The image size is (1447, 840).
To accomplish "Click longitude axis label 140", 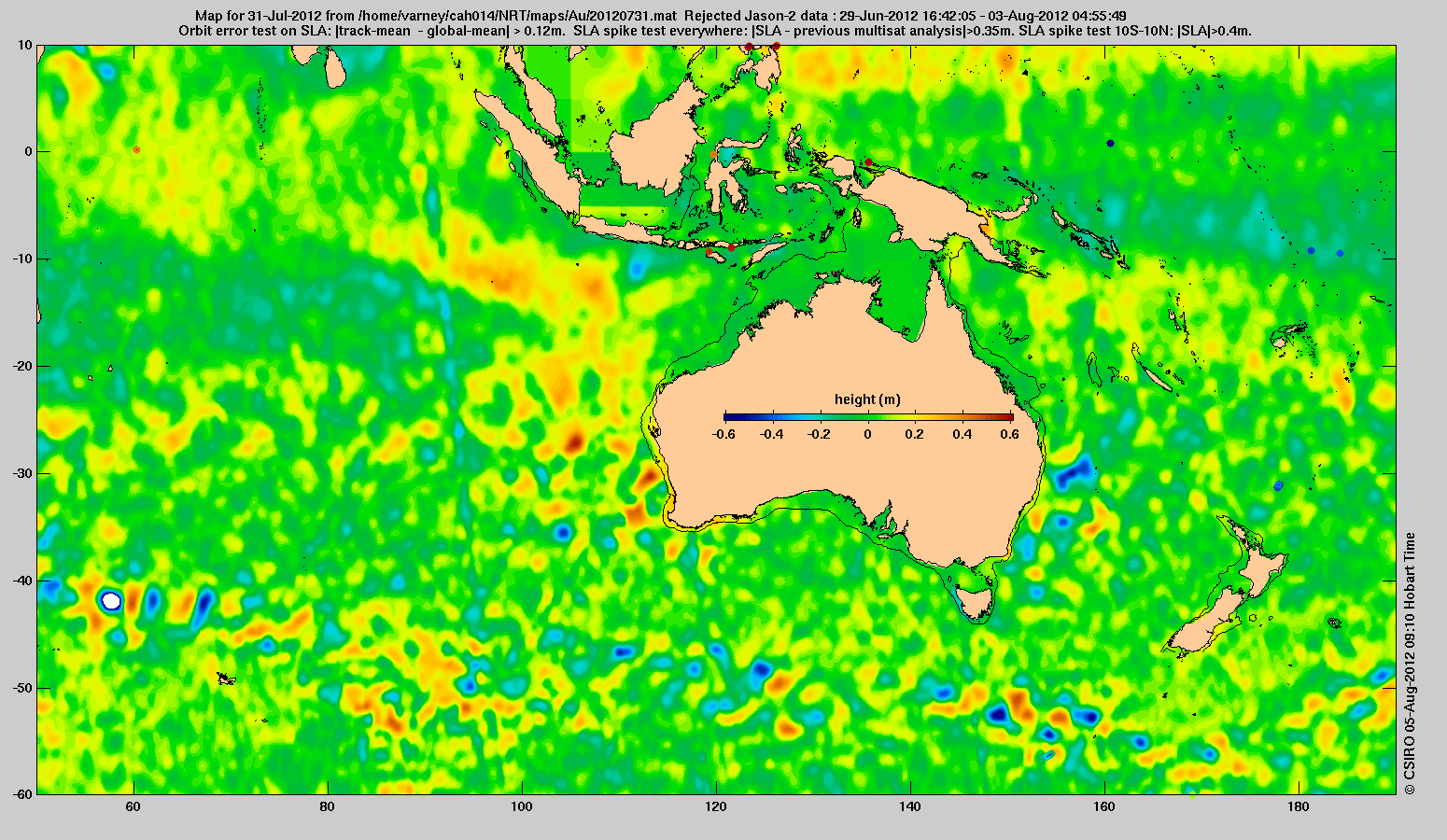I will pos(910,805).
